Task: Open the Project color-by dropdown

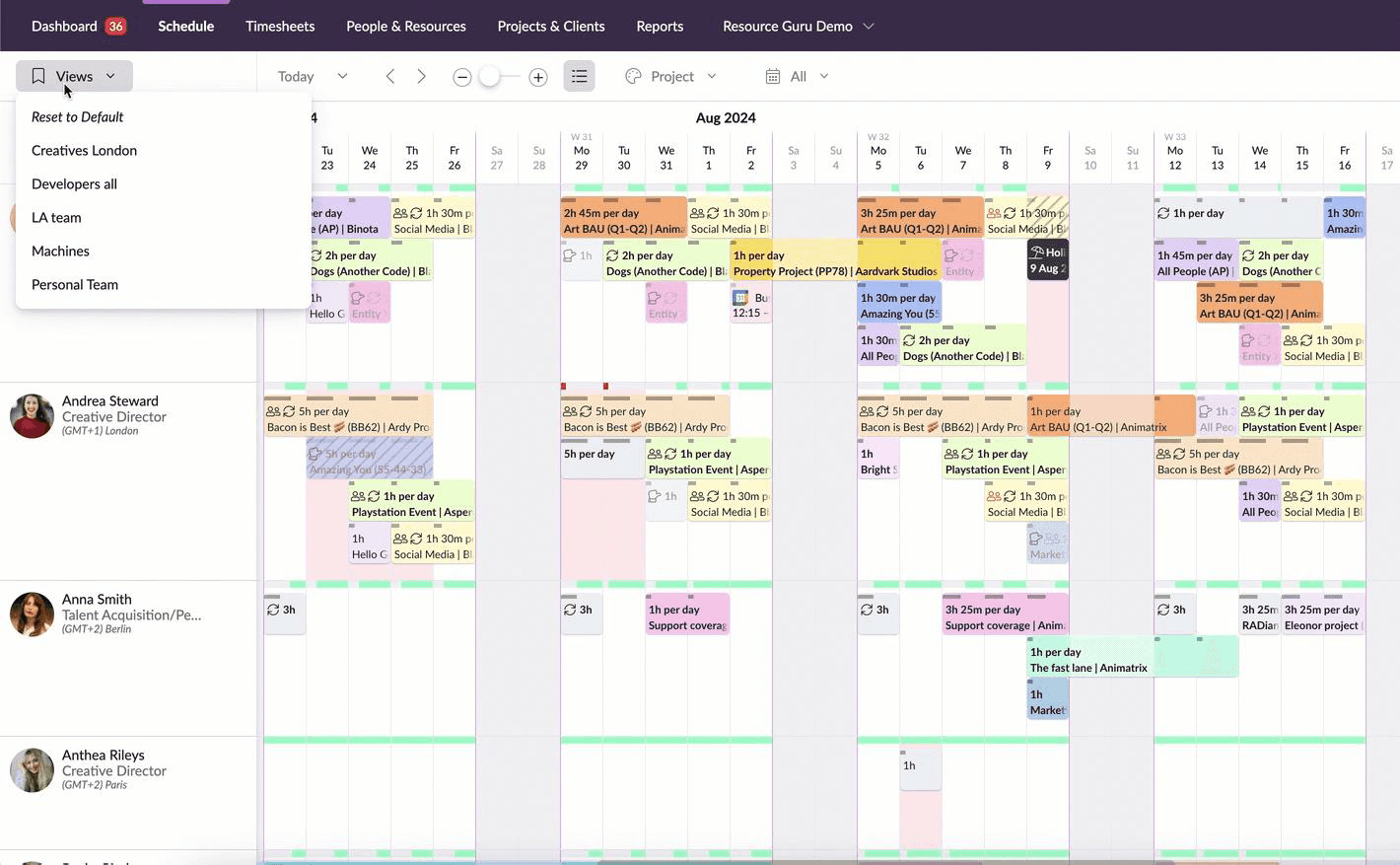Action: 670,76
